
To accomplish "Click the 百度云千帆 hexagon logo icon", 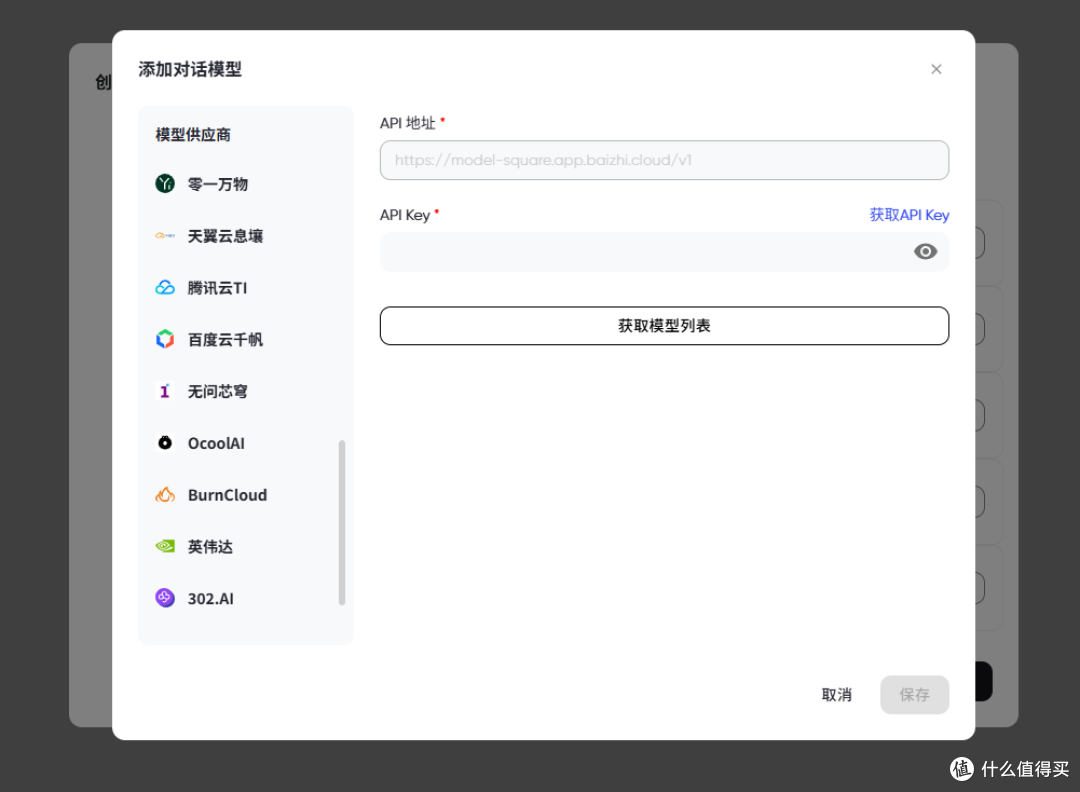I will coord(165,339).
